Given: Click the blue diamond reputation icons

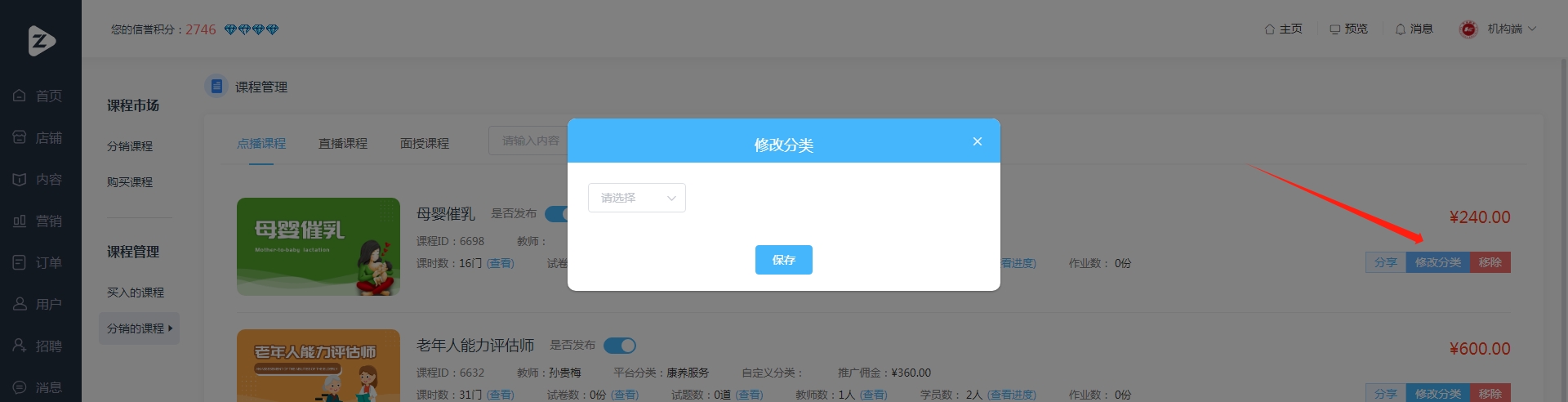Looking at the screenshot, I should [252, 29].
